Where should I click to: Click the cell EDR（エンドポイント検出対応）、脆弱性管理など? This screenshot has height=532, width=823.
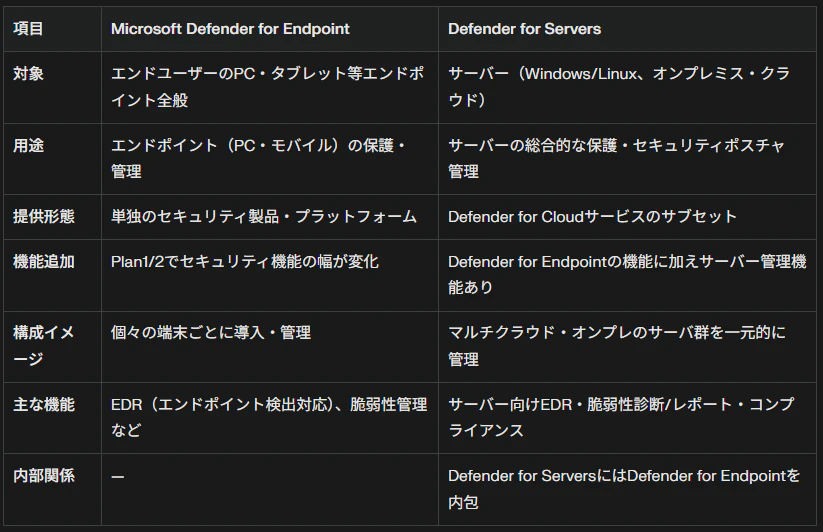point(270,418)
